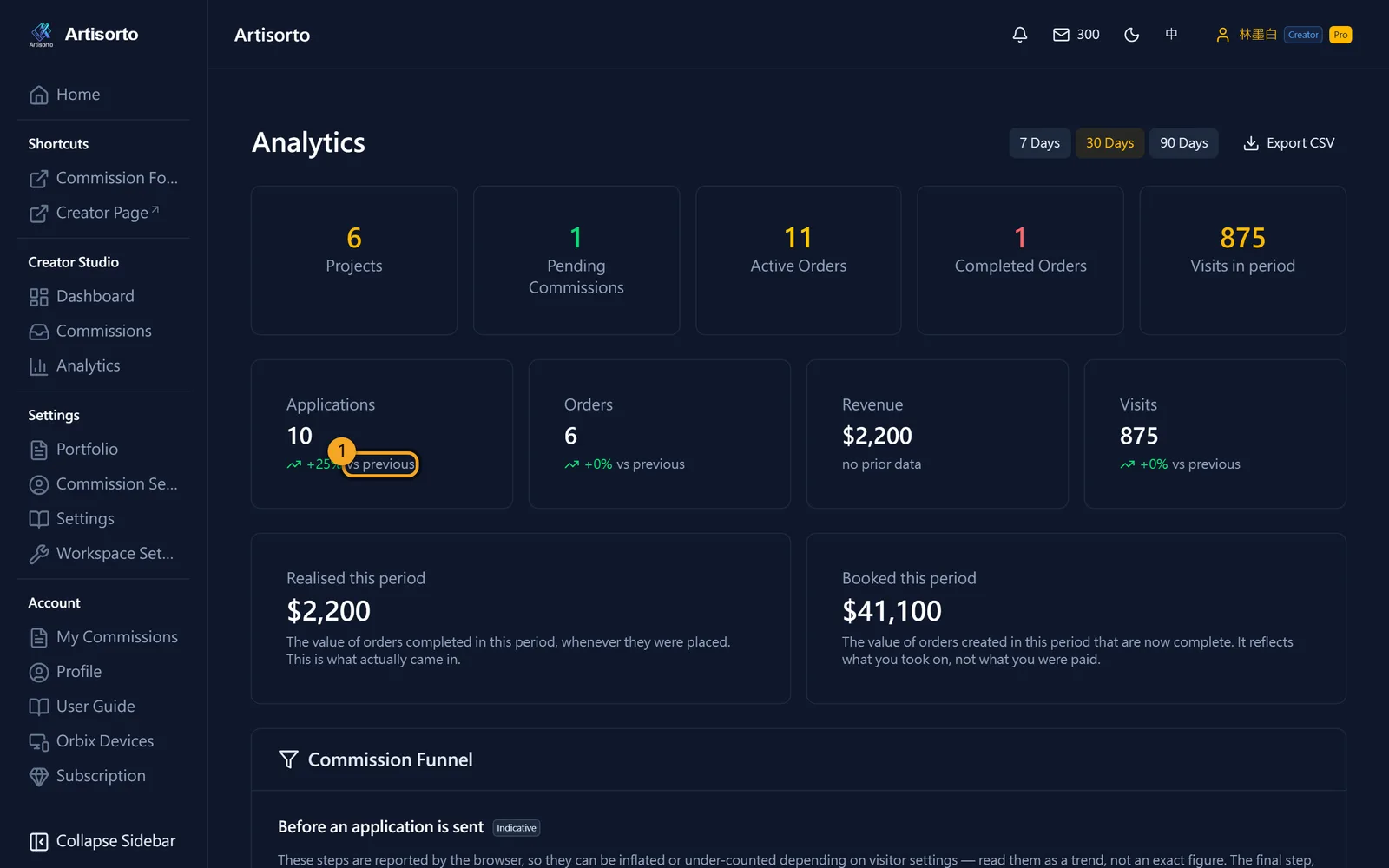This screenshot has height=868, width=1389.
Task: Click the Artisorto page title in header
Action: (272, 35)
